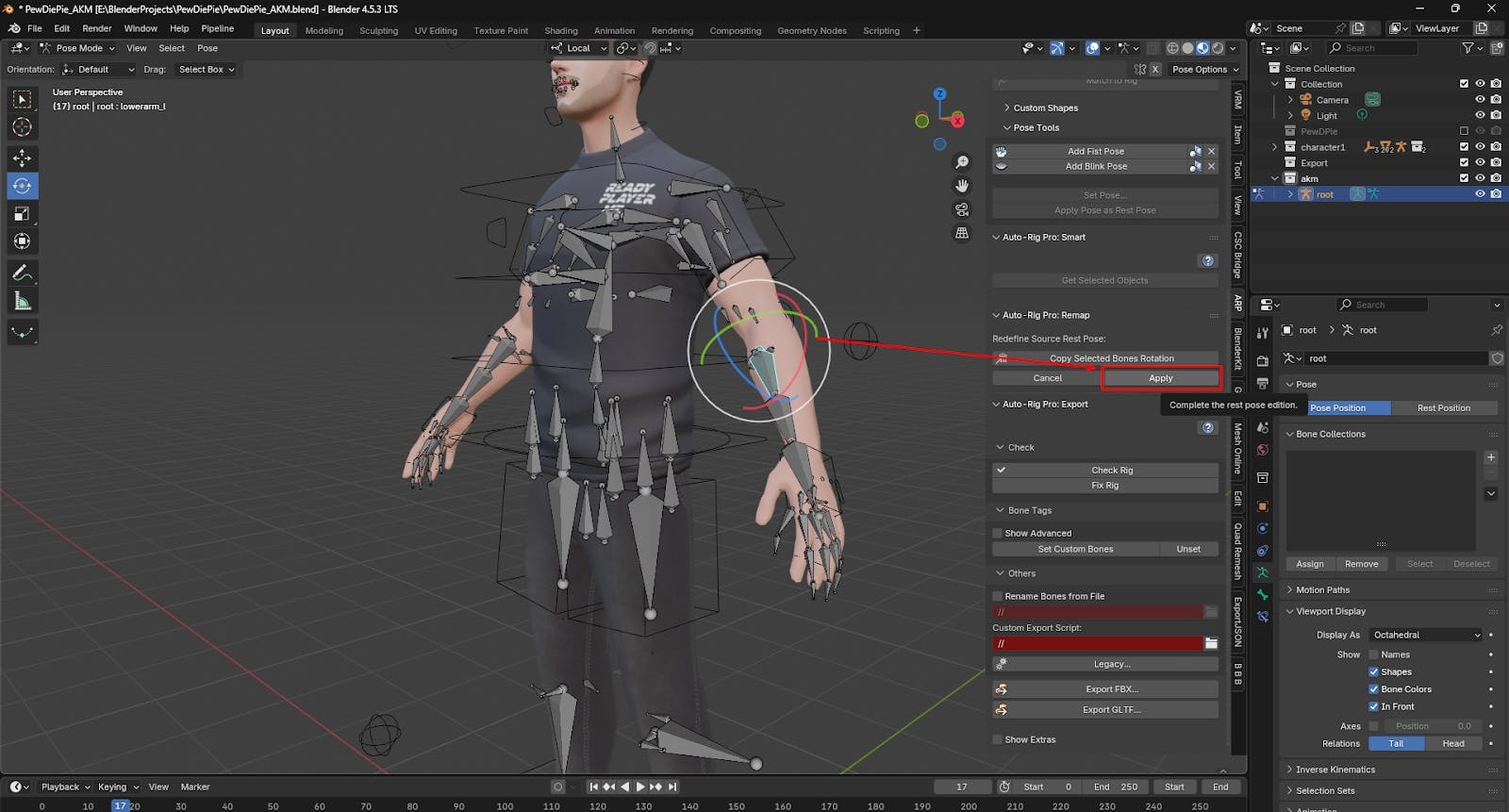Screen dimensions: 1509x812
Task: Click the Export FBX button
Action: 1105,688
